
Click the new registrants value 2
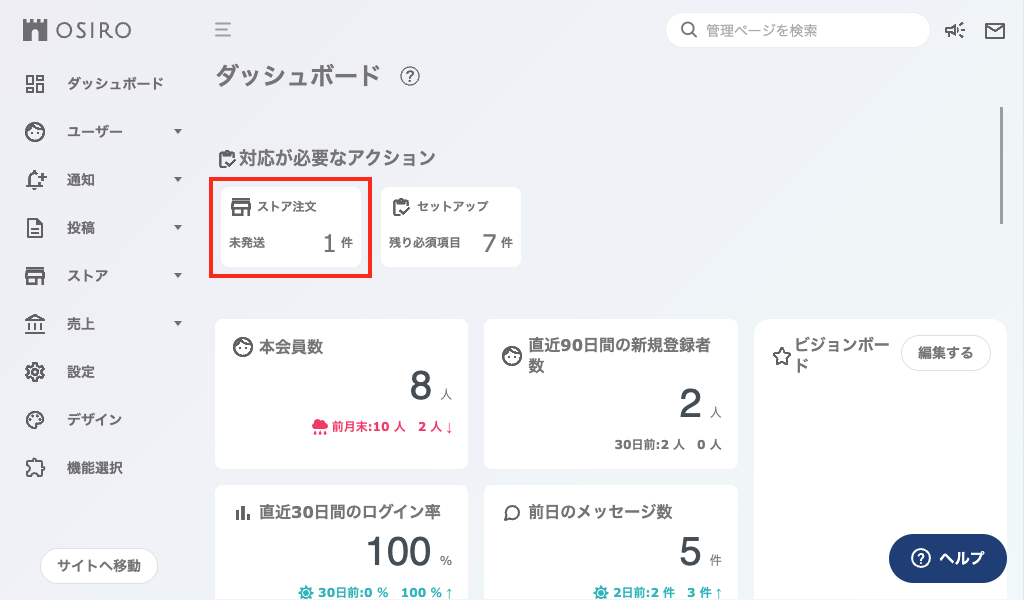[x=690, y=403]
